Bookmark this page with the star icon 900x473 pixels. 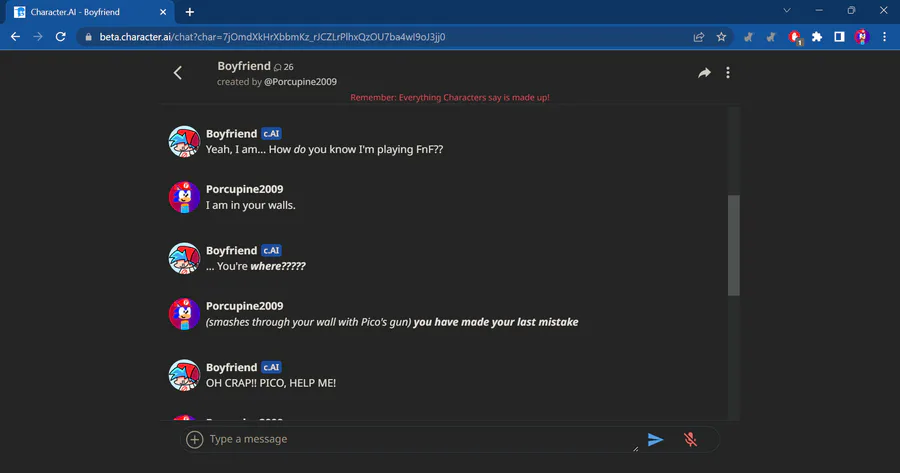[x=721, y=37]
